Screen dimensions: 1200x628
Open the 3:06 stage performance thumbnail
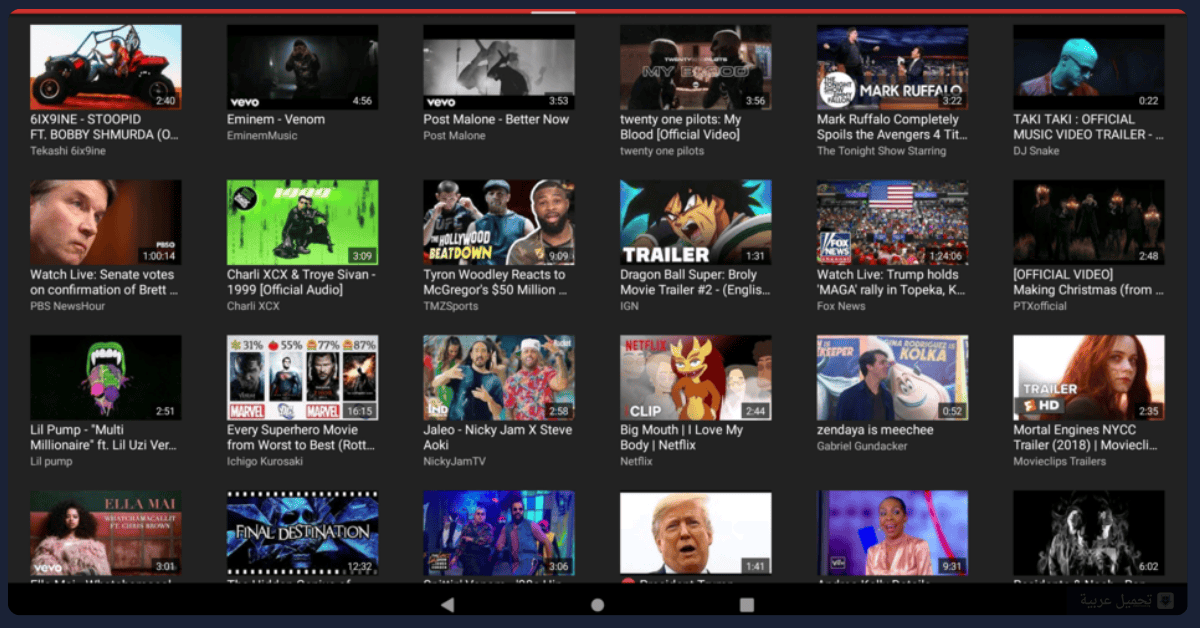[499, 533]
